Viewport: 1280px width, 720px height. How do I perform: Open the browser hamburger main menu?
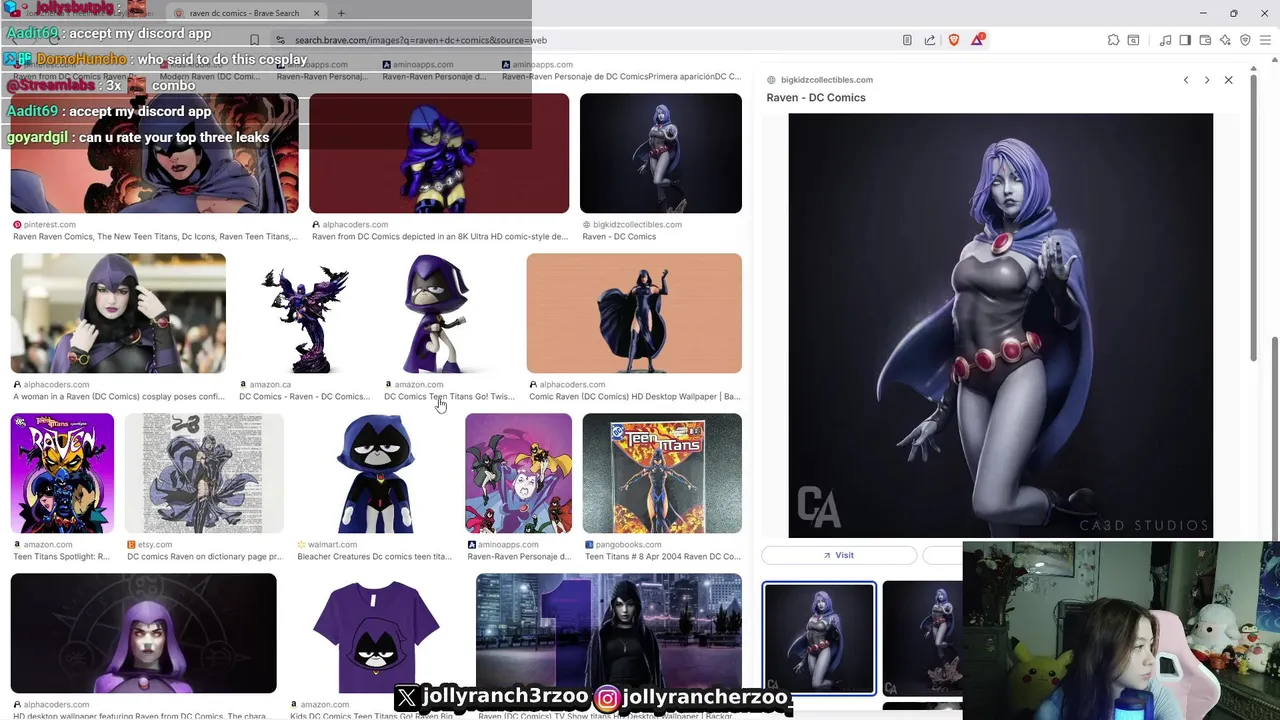coord(1266,40)
